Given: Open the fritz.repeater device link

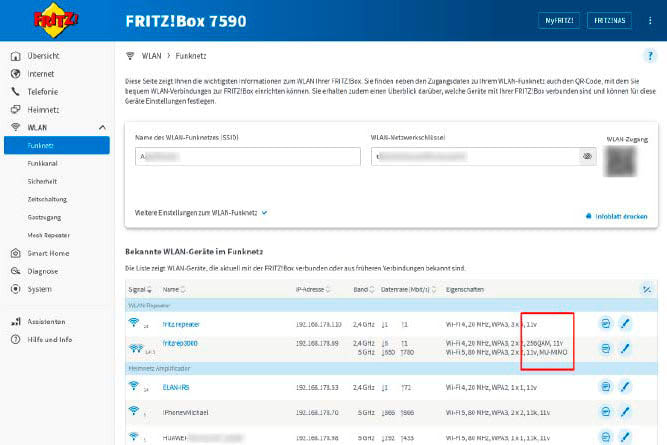Looking at the screenshot, I should pyautogui.click(x=181, y=324).
